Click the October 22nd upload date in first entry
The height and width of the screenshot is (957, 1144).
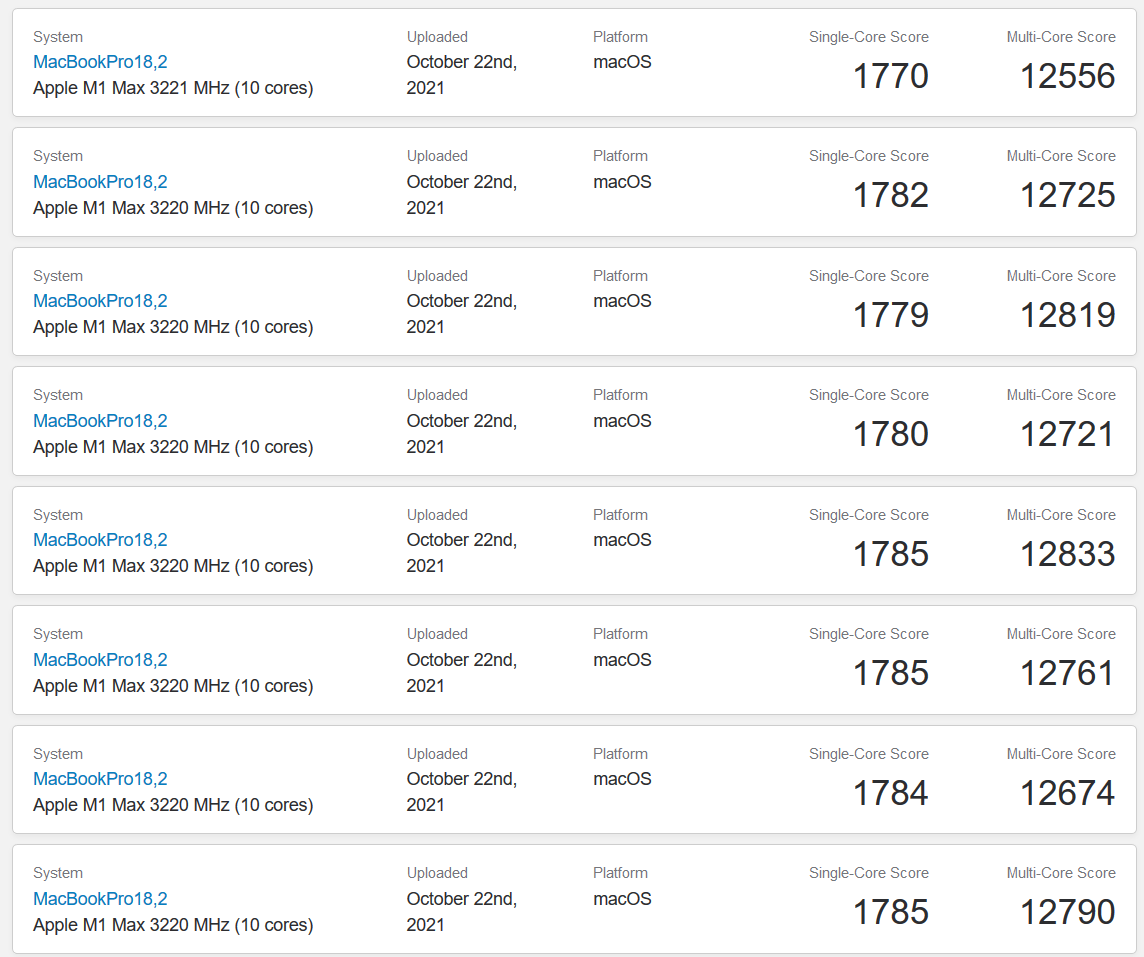click(461, 74)
